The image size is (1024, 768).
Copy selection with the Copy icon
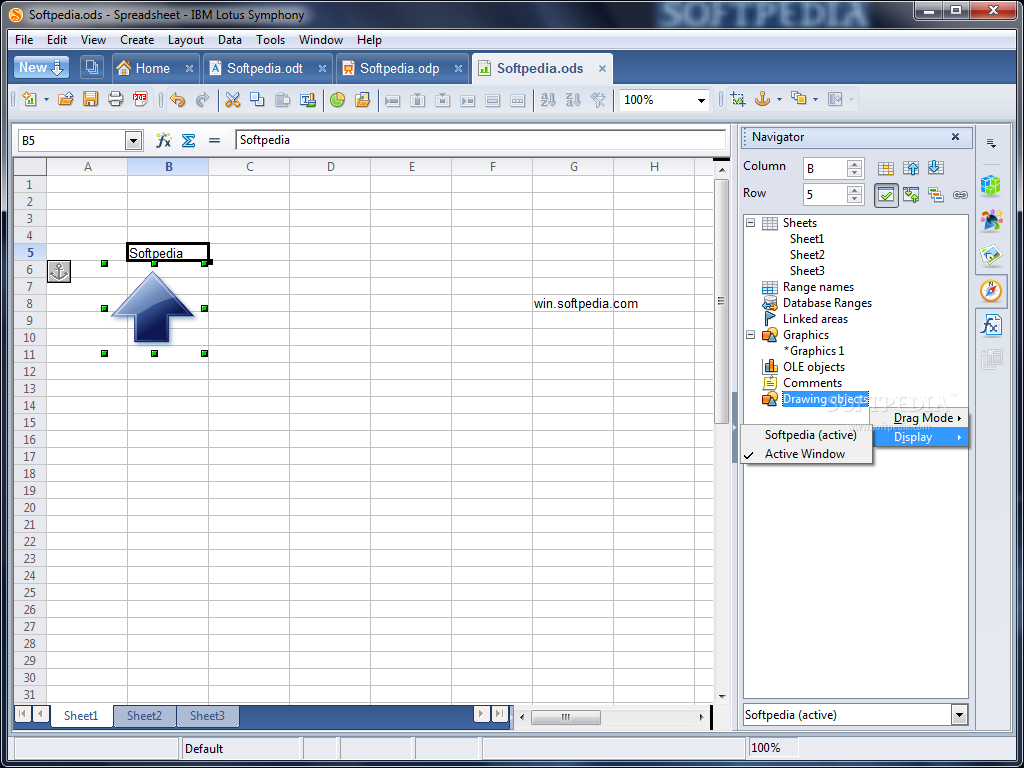coord(257,99)
